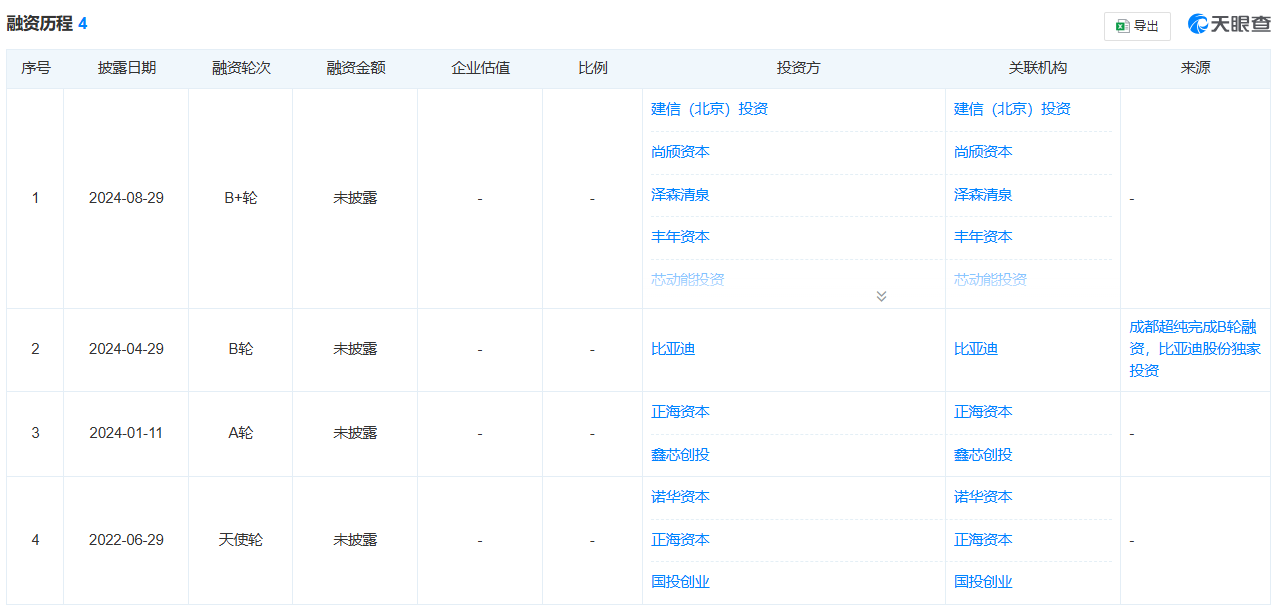Open 国投创业 in the 投资方 column

point(680,582)
